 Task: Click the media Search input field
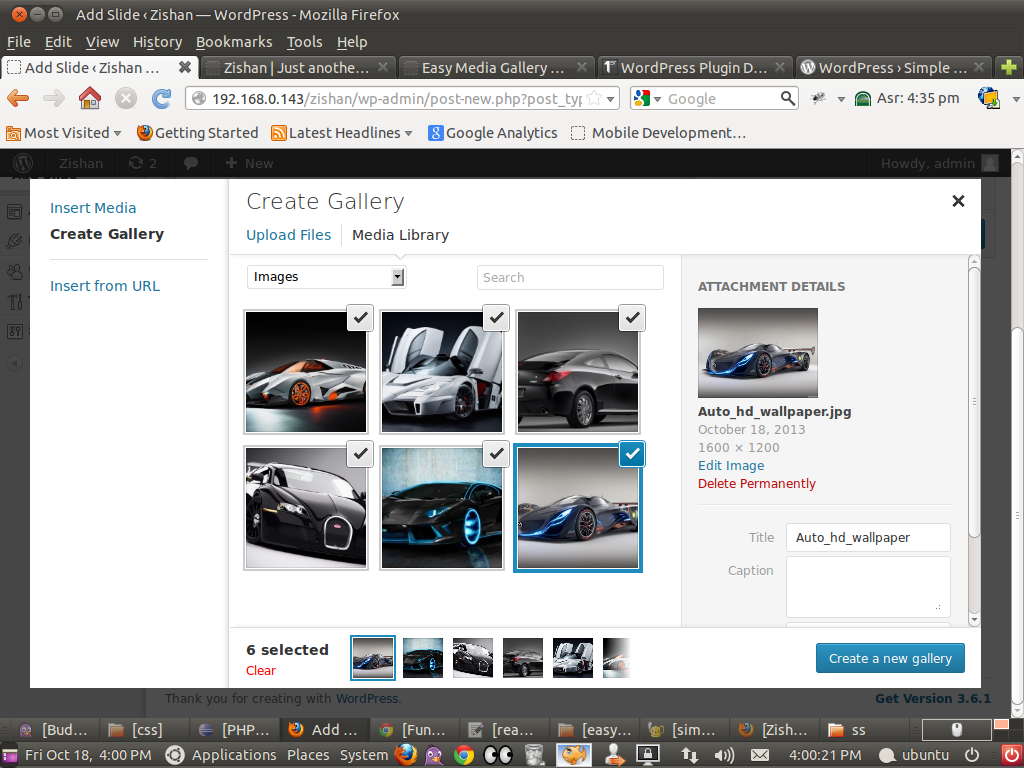(x=570, y=277)
